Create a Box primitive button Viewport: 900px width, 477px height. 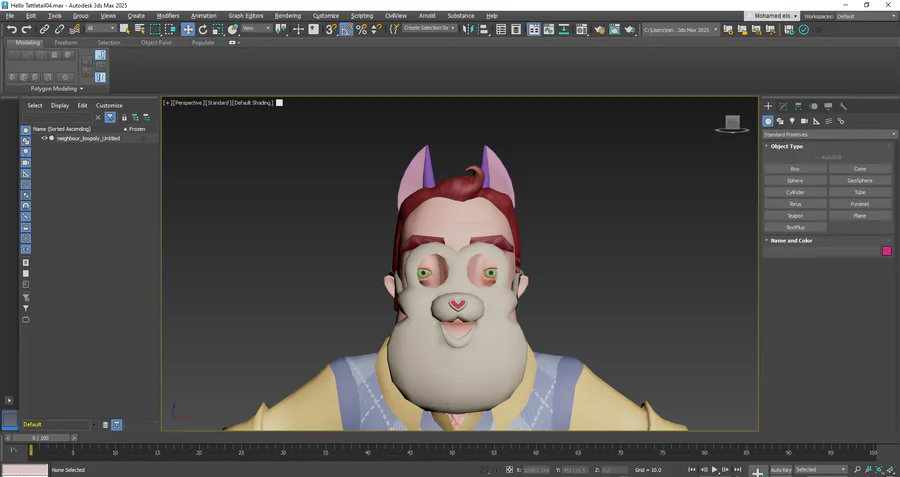coord(795,169)
